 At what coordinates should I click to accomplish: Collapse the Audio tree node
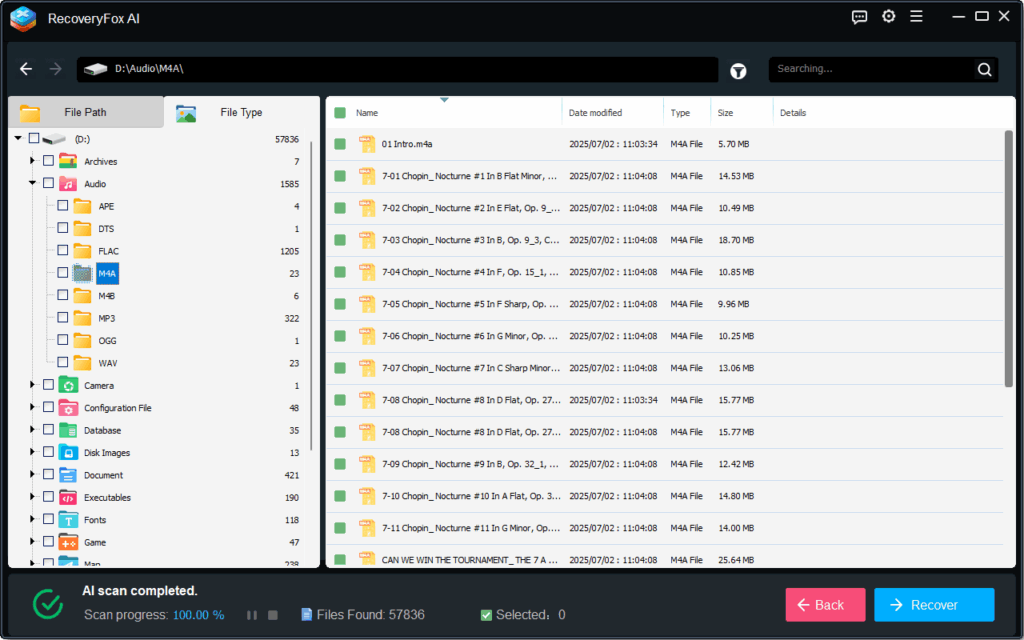pos(32,183)
